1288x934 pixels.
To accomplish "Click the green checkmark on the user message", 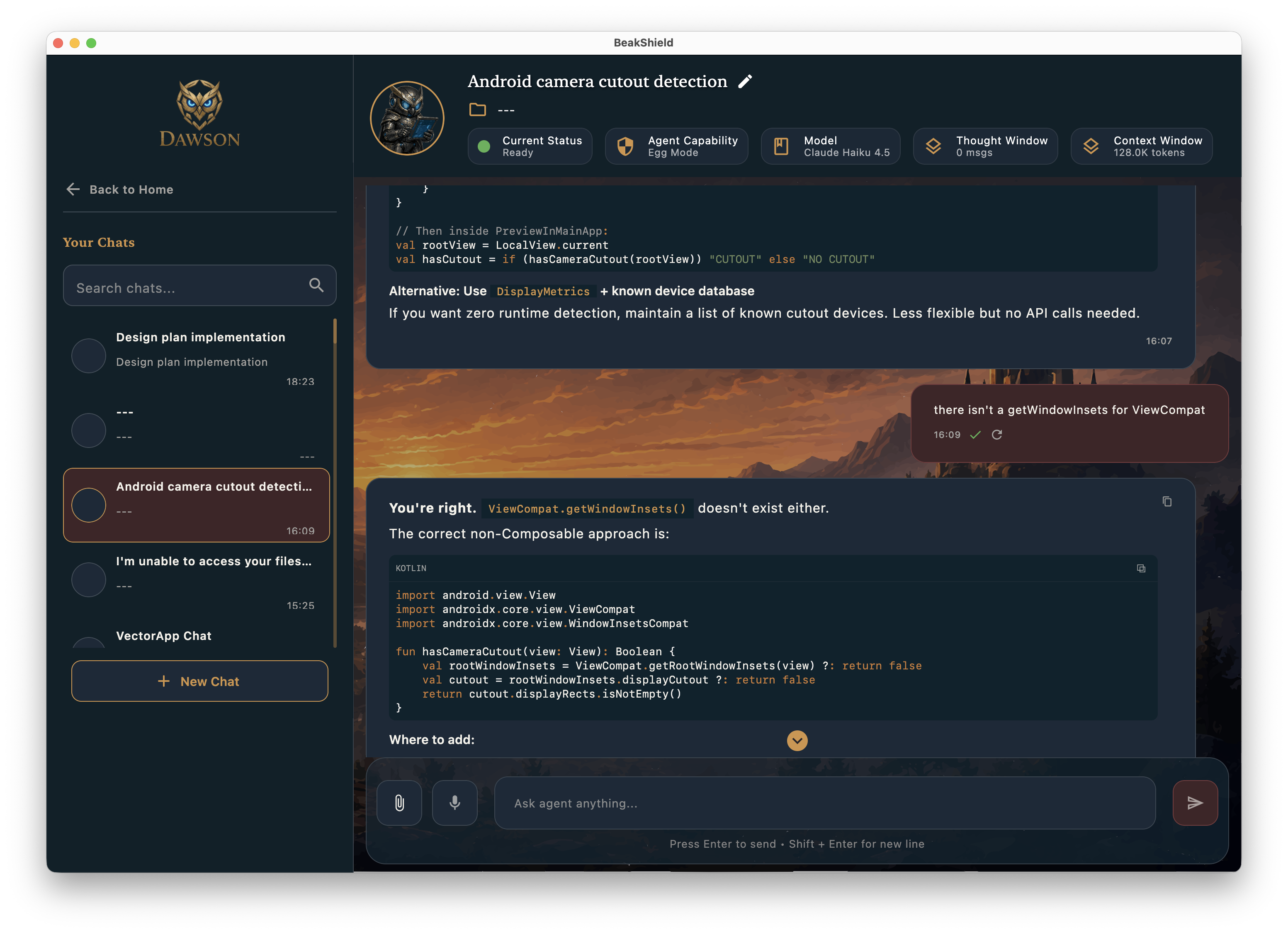I will point(976,435).
